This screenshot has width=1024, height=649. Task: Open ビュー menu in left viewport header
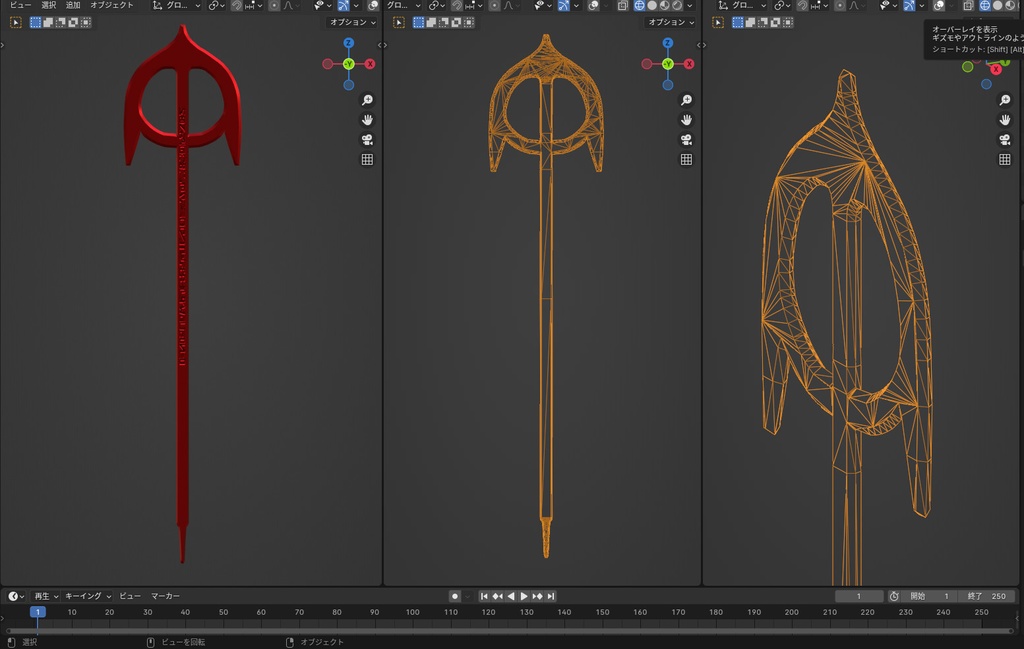[x=20, y=5]
